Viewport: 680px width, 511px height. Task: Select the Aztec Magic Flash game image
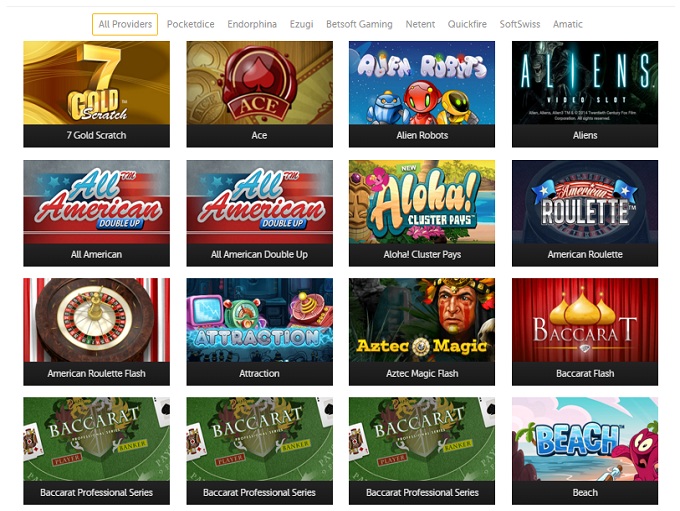tap(422, 320)
